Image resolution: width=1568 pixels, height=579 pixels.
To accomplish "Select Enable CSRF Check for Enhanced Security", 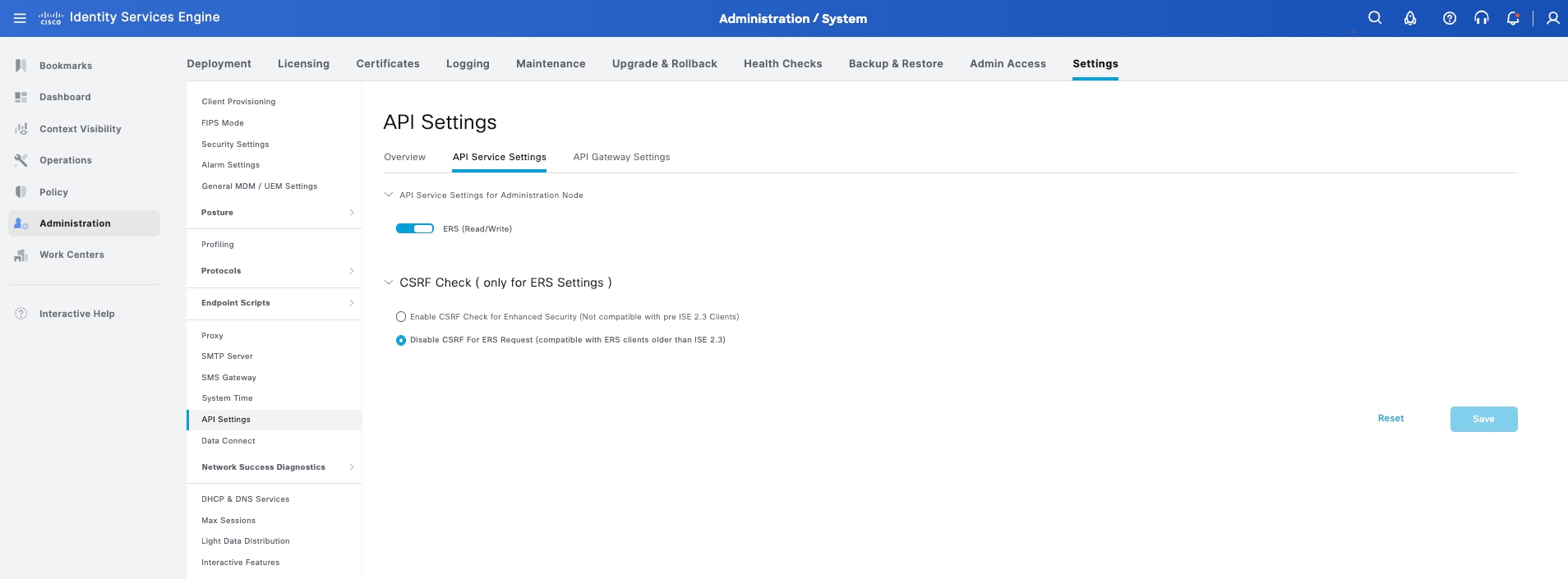I will click(x=401, y=316).
